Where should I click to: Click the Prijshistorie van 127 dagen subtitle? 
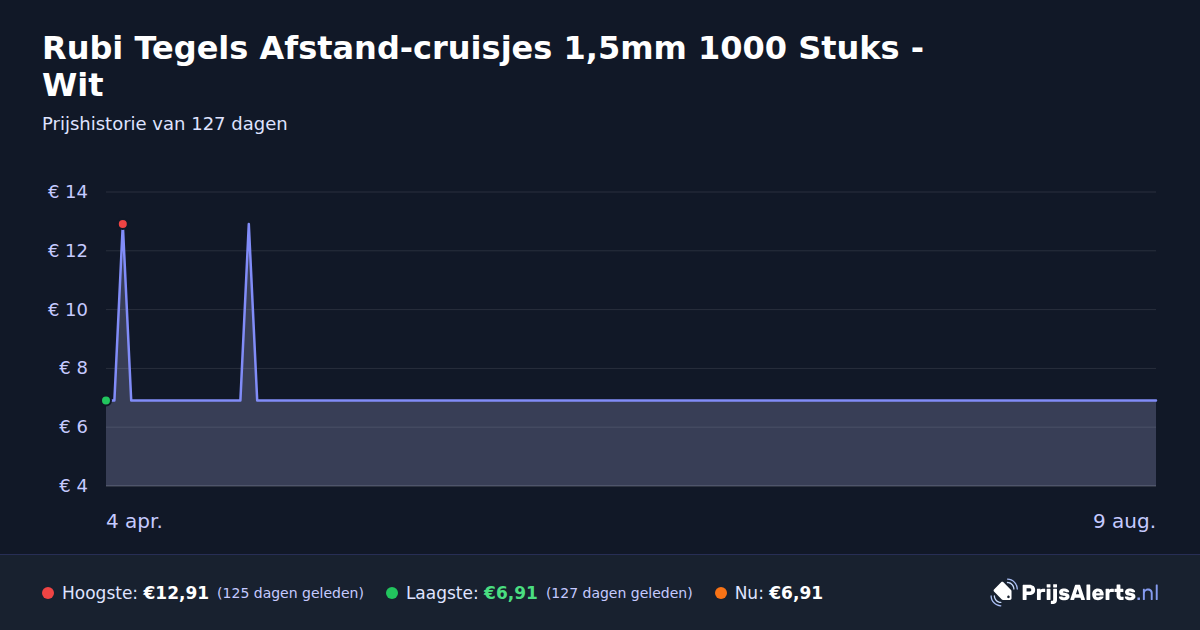point(165,124)
